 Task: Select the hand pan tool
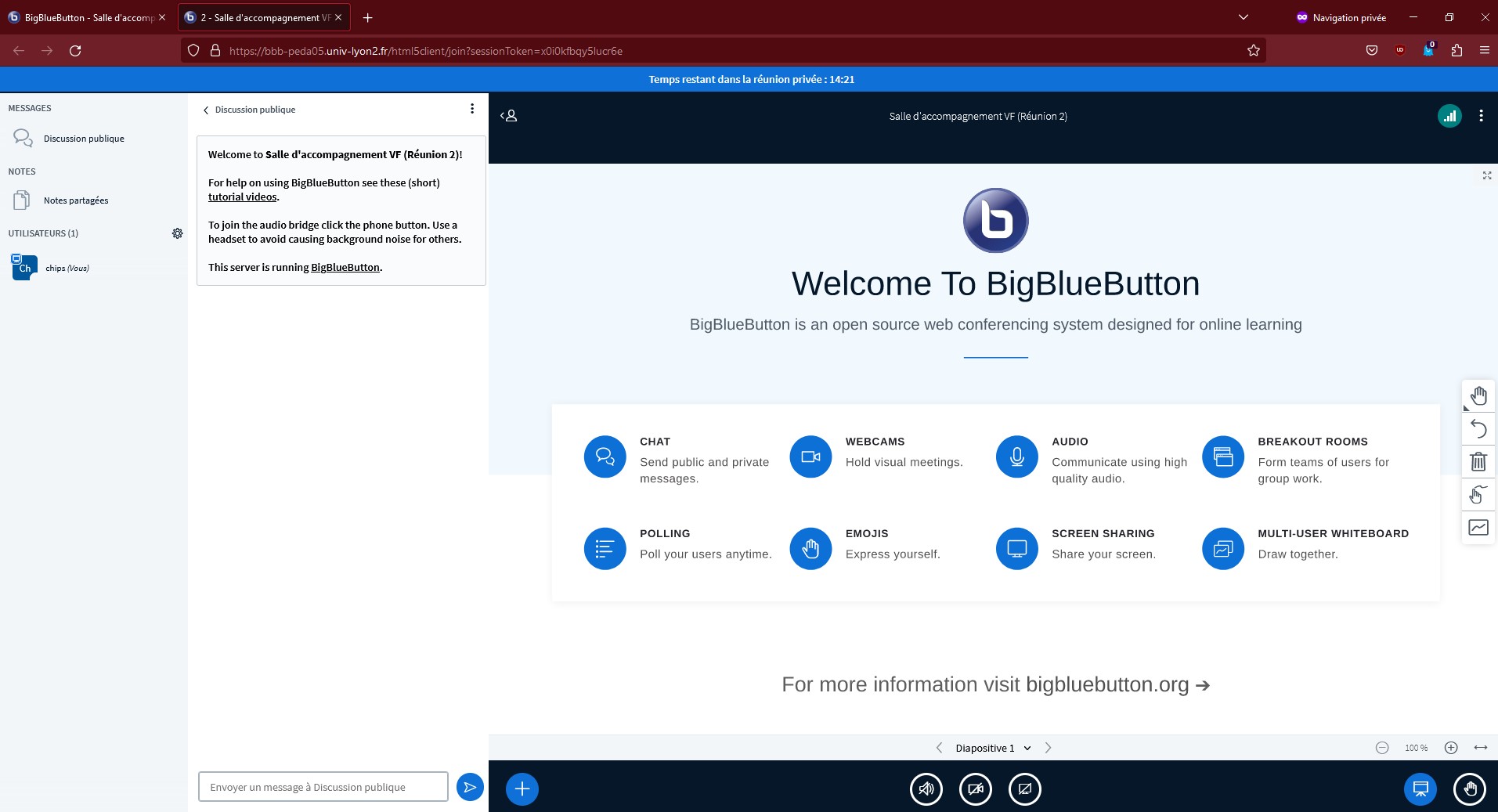(x=1478, y=395)
